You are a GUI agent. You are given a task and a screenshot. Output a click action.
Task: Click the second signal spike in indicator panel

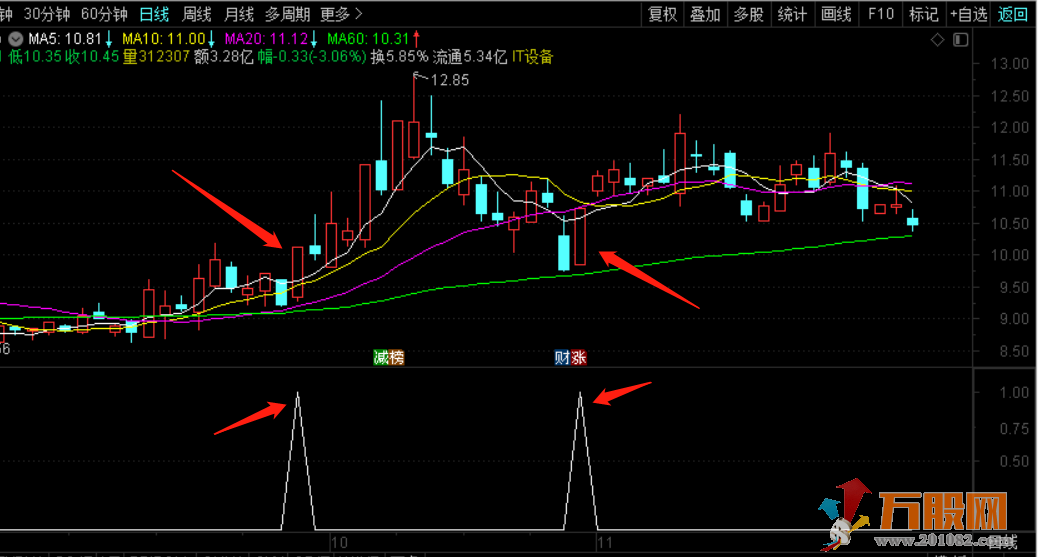point(581,462)
